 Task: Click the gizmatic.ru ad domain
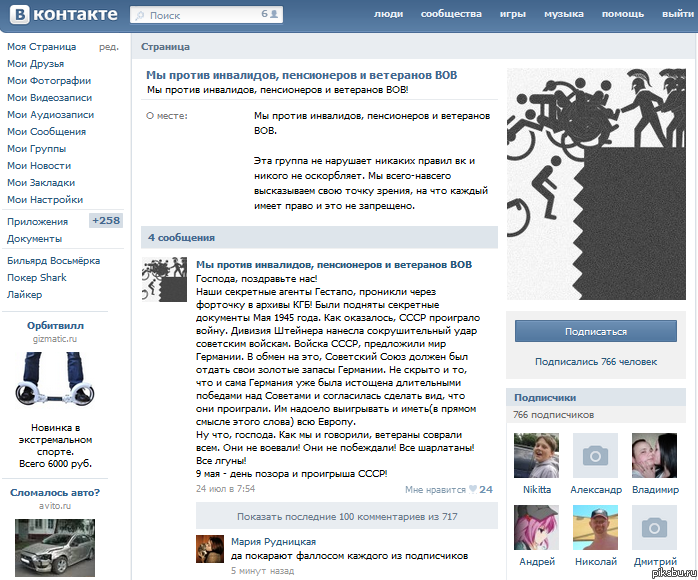click(x=55, y=339)
